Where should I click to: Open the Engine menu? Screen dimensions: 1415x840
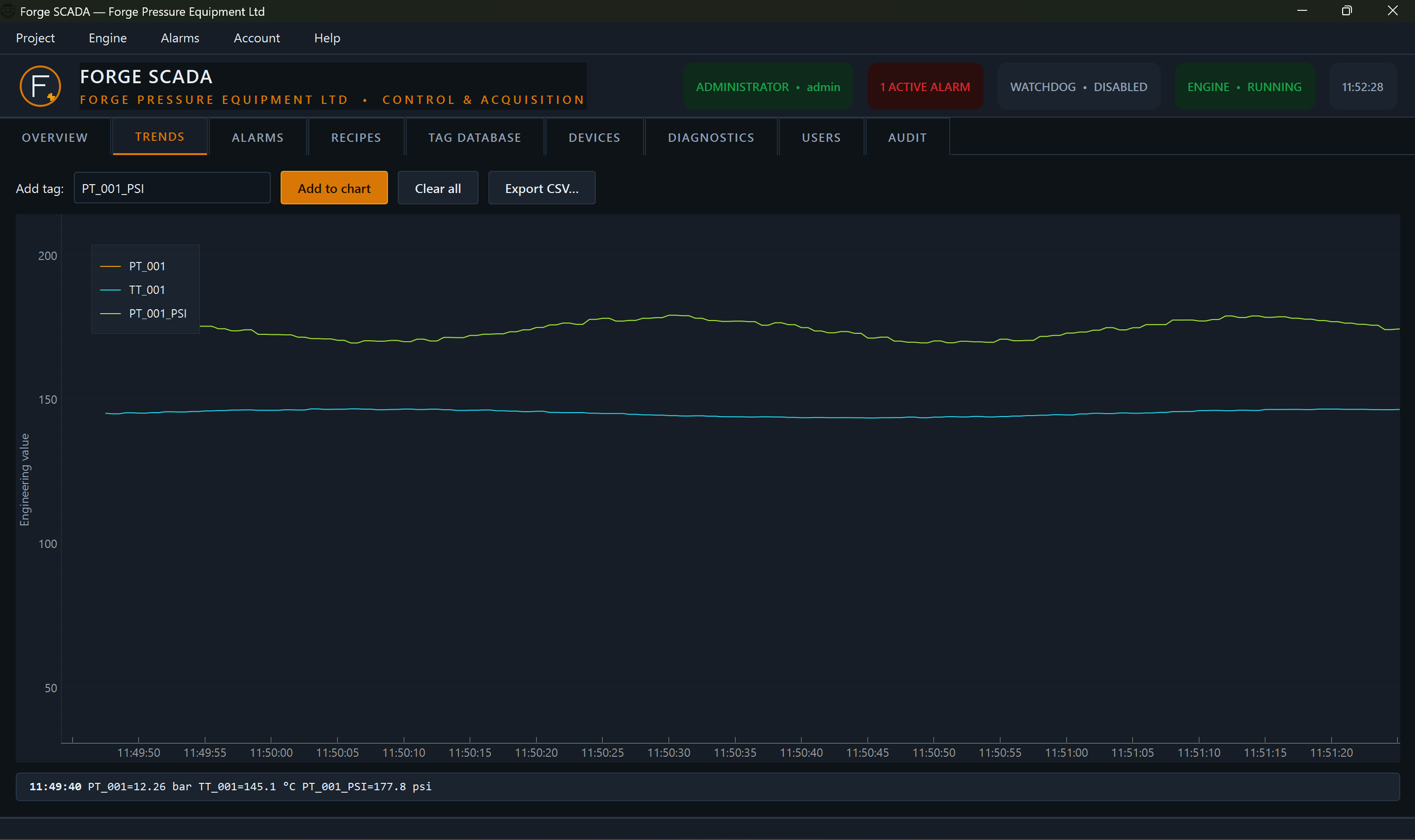click(108, 38)
